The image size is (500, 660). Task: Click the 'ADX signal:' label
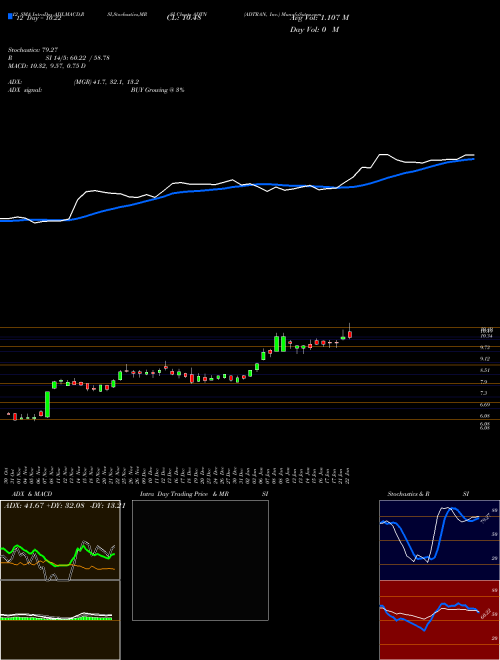pos(25,90)
